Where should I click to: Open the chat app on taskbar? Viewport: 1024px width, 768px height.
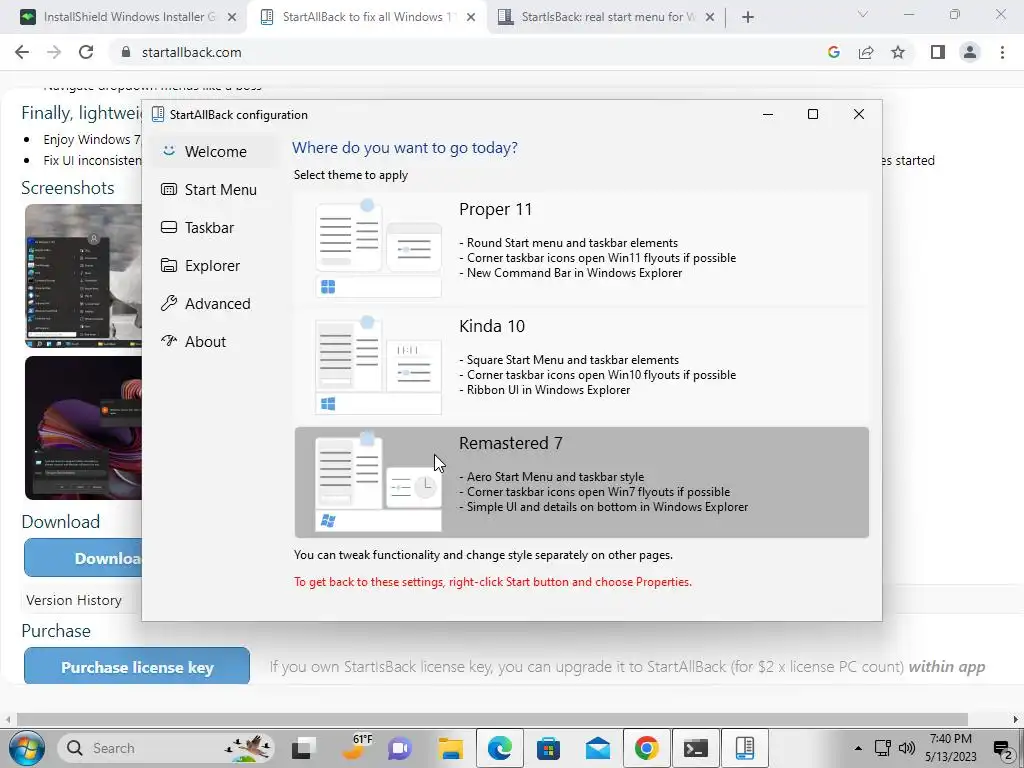[400, 748]
